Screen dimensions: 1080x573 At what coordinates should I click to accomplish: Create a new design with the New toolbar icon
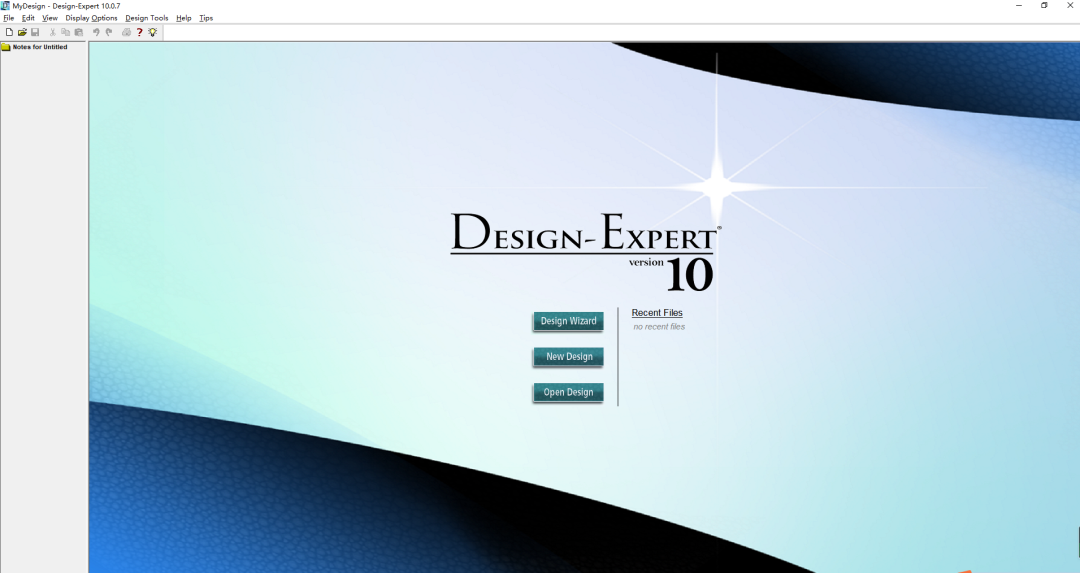point(9,32)
